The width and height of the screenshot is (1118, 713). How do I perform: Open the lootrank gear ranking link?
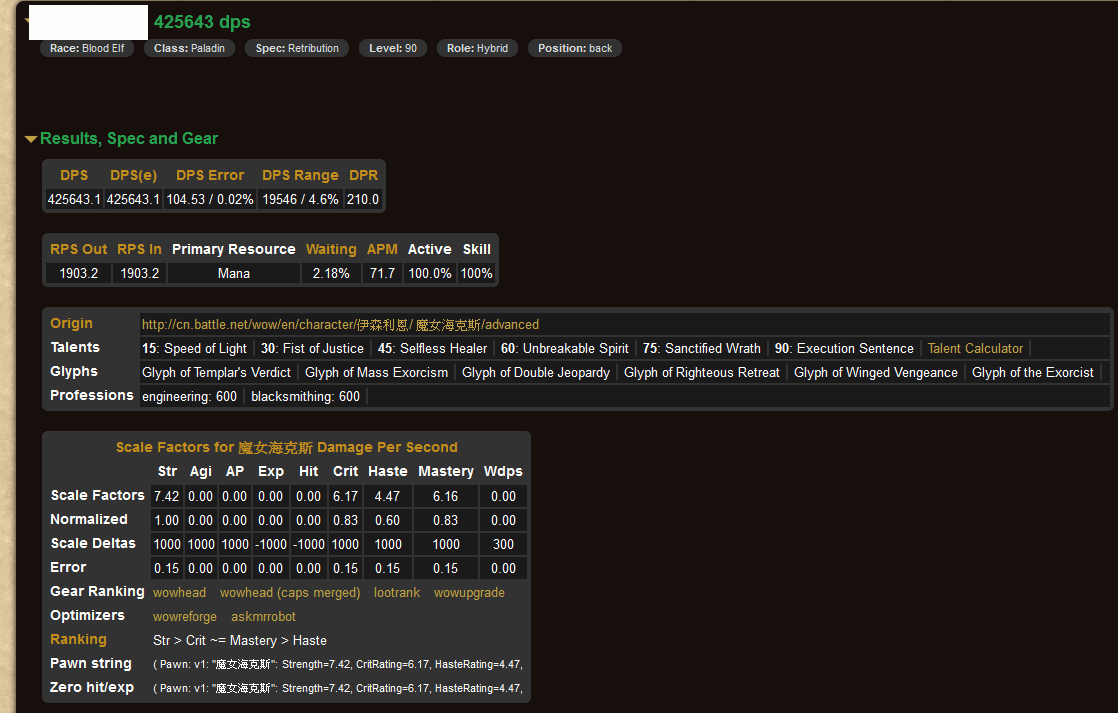coord(396,593)
